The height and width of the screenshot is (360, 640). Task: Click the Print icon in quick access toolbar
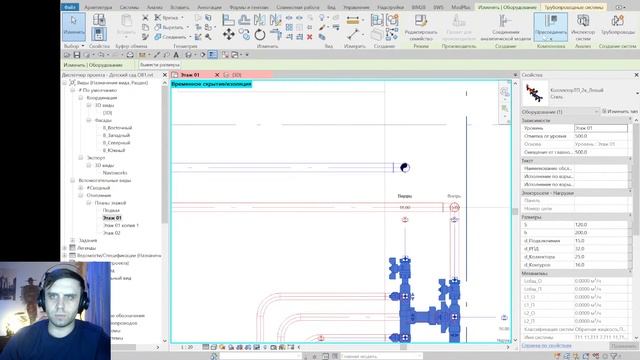tap(130, 55)
